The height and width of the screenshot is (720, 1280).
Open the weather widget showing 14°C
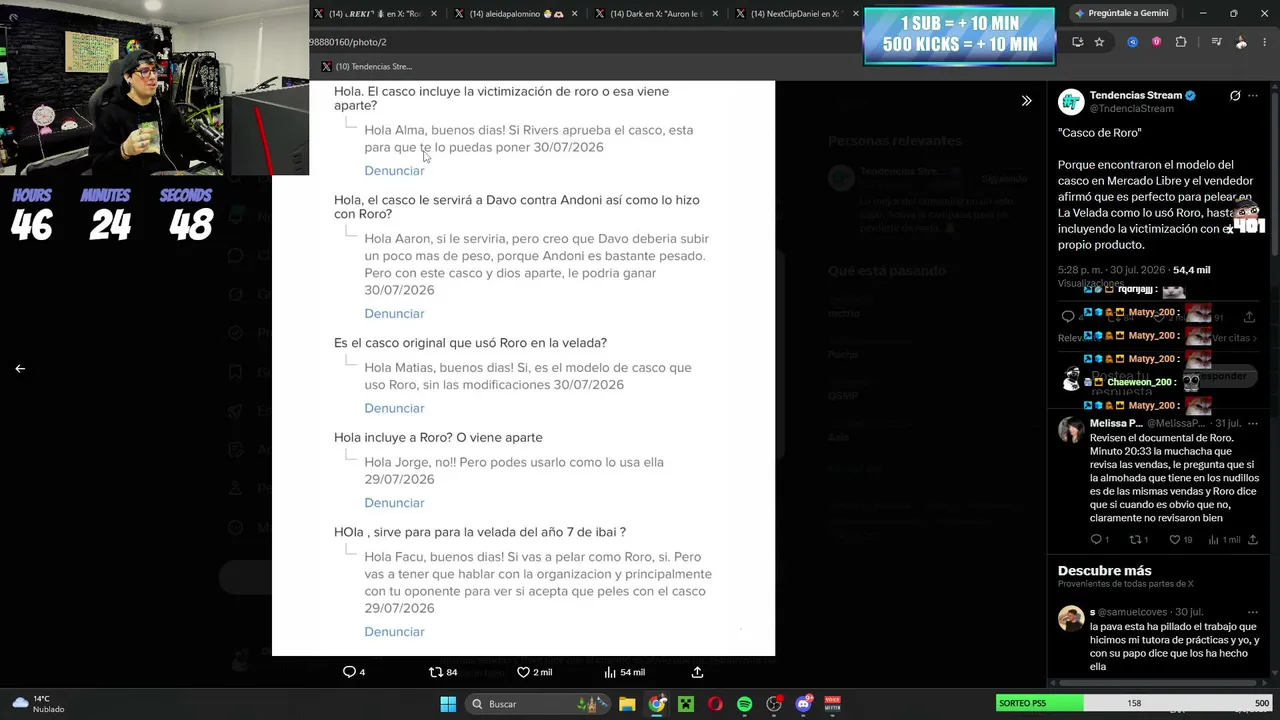[x=37, y=704]
